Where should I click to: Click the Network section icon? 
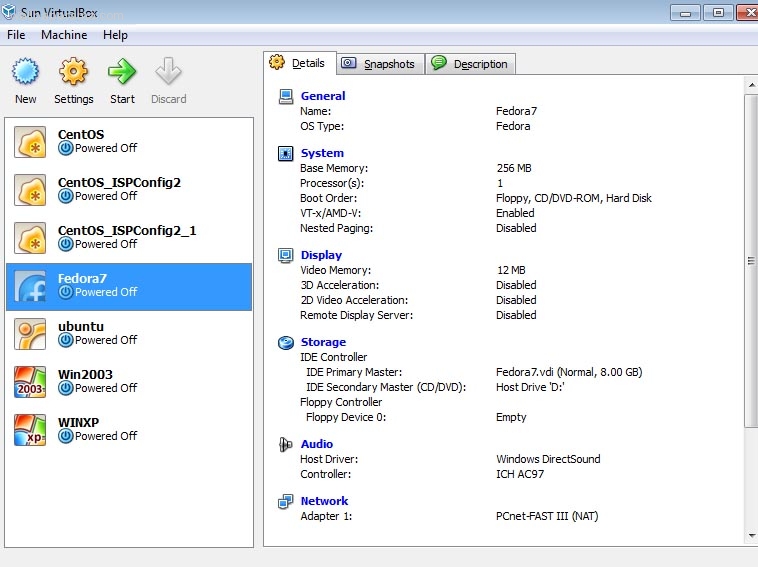coord(286,501)
